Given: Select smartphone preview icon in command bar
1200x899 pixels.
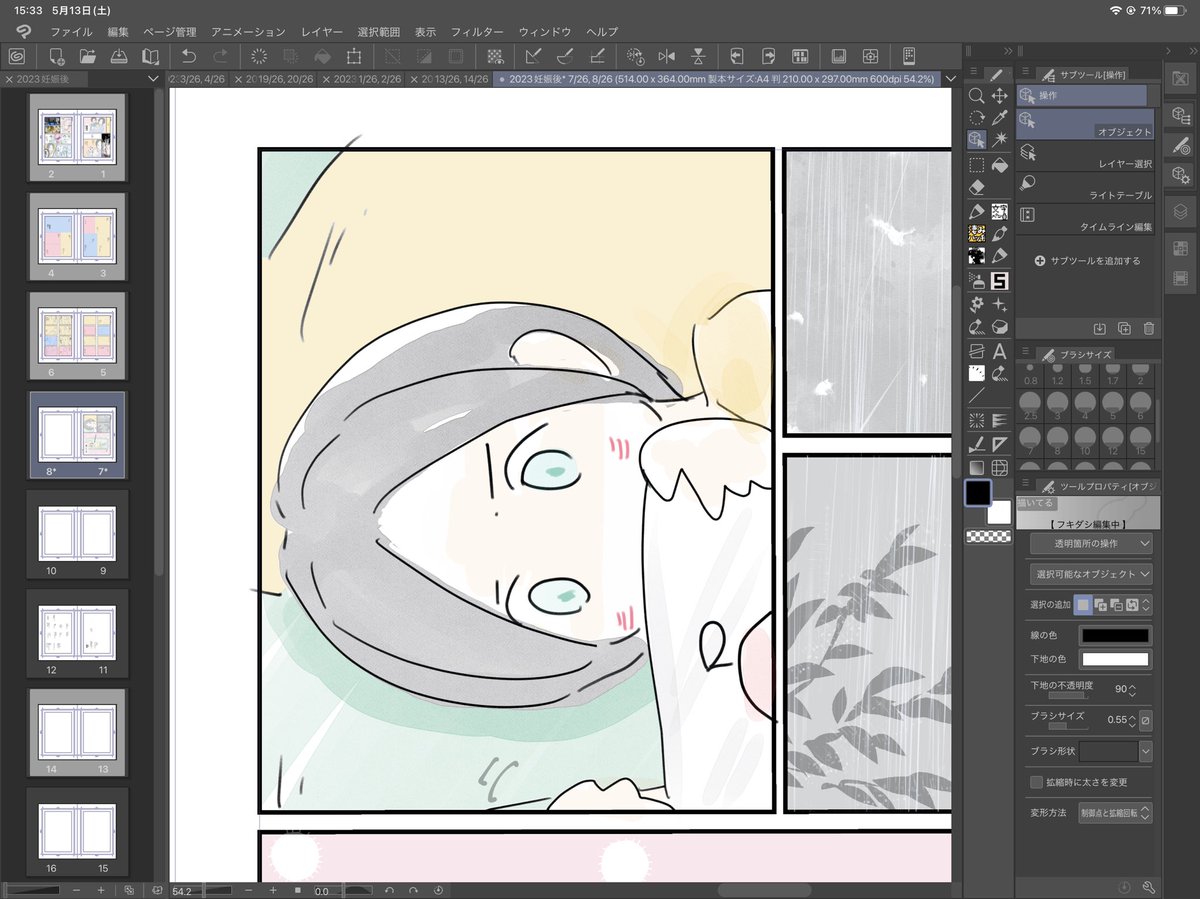Looking at the screenshot, I should click(909, 56).
